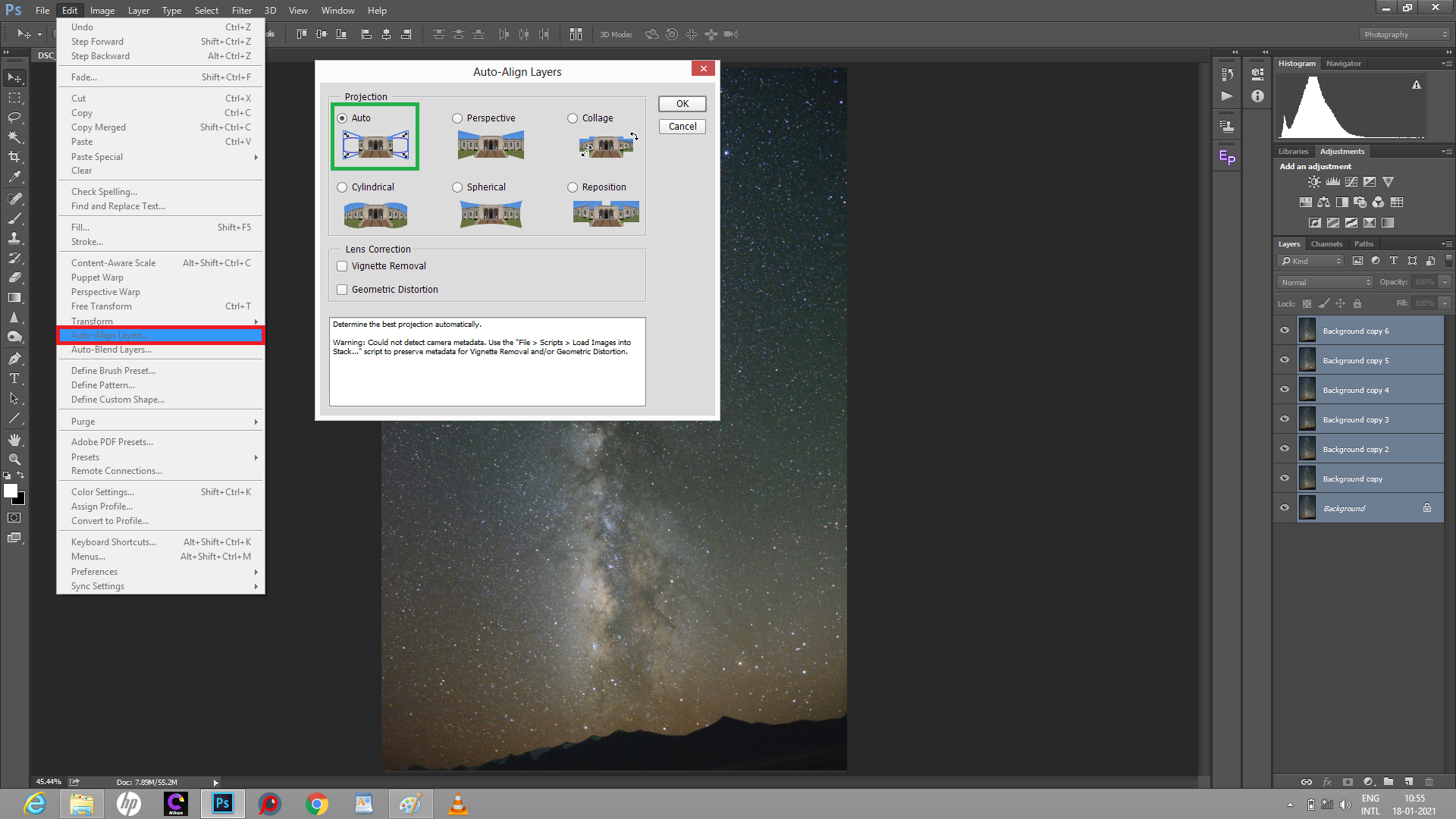Screen dimensions: 1456x819
Task: Select the Horizontal Type tool
Action: coord(14,378)
